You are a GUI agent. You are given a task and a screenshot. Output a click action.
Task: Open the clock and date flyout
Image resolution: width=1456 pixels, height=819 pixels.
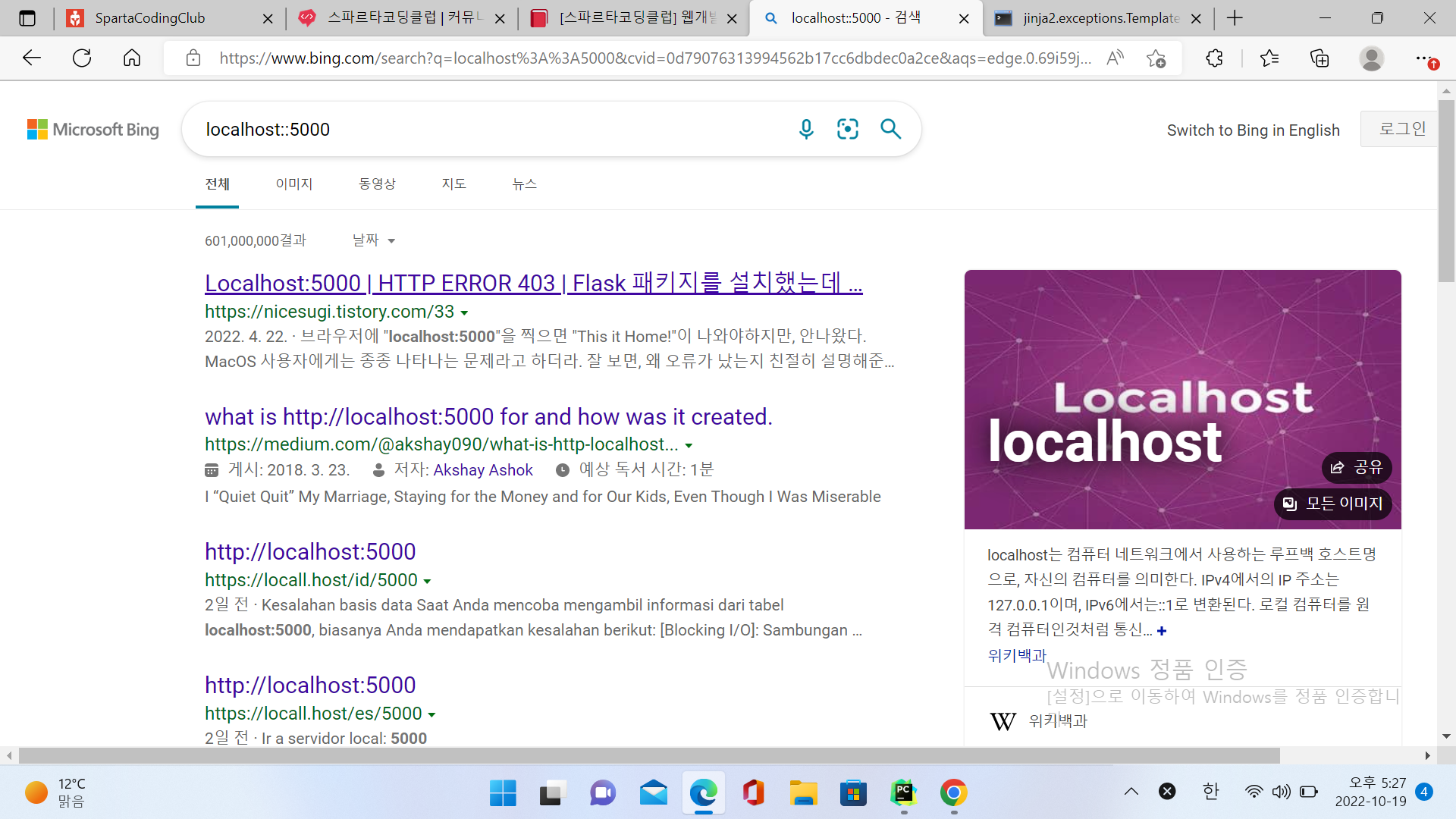[x=1370, y=792]
